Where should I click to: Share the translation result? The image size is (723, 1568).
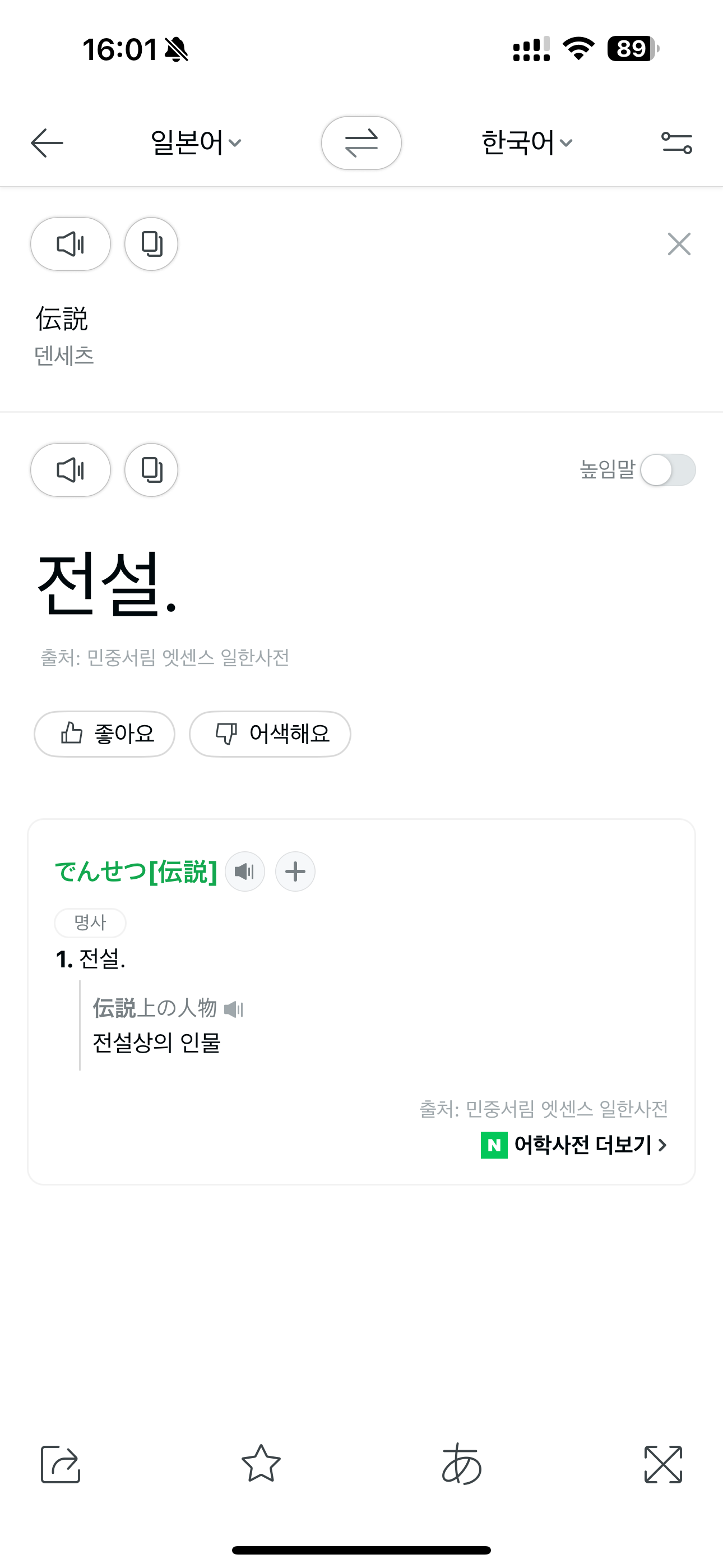[x=61, y=1464]
